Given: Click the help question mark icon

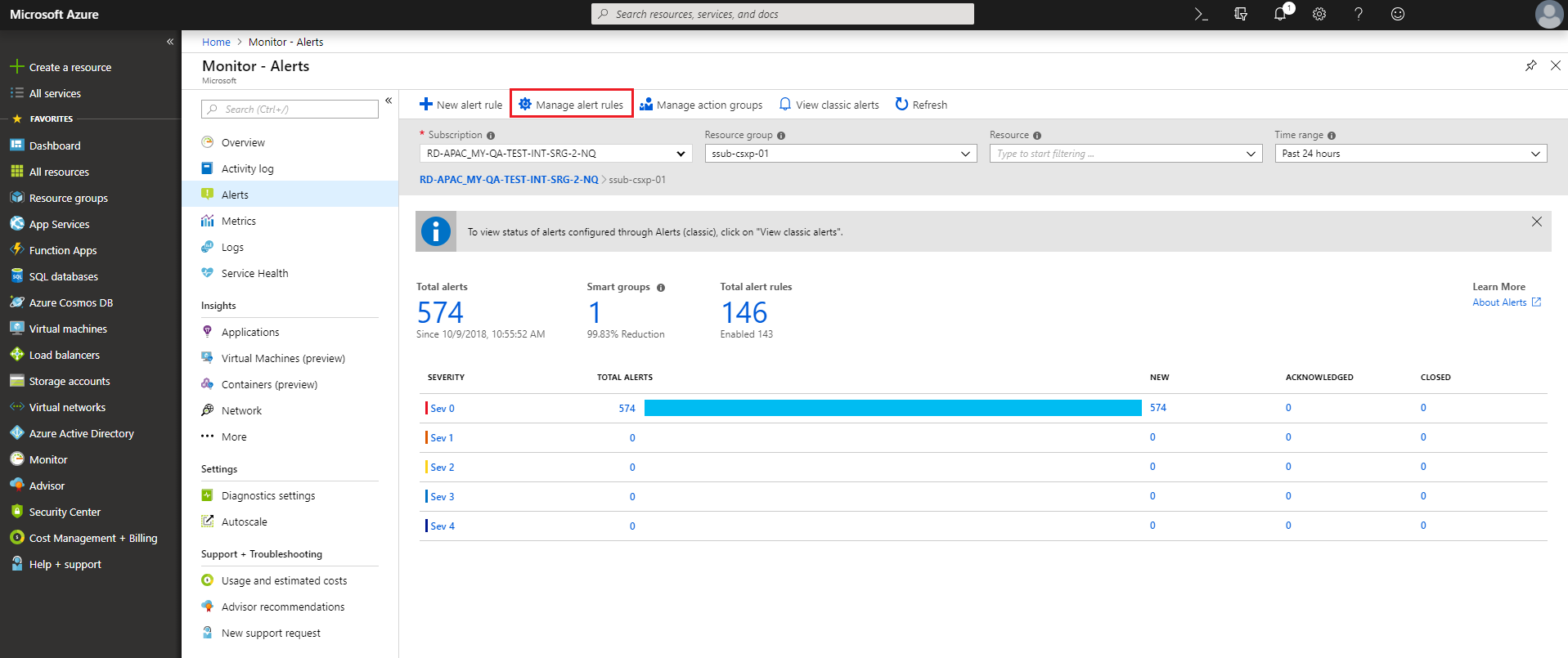Looking at the screenshot, I should click(1359, 14).
